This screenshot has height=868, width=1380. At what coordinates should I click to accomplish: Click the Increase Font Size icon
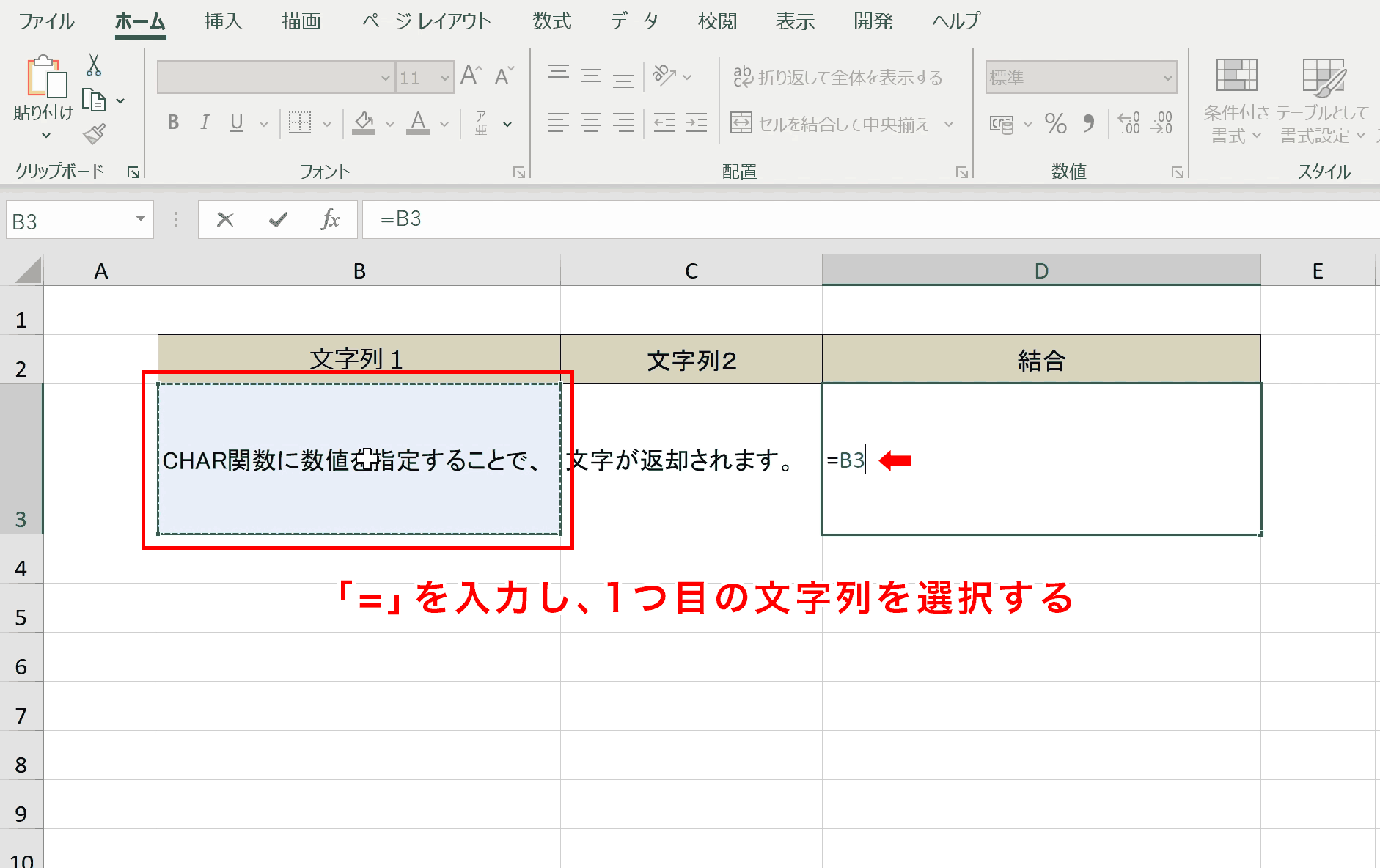point(471,76)
